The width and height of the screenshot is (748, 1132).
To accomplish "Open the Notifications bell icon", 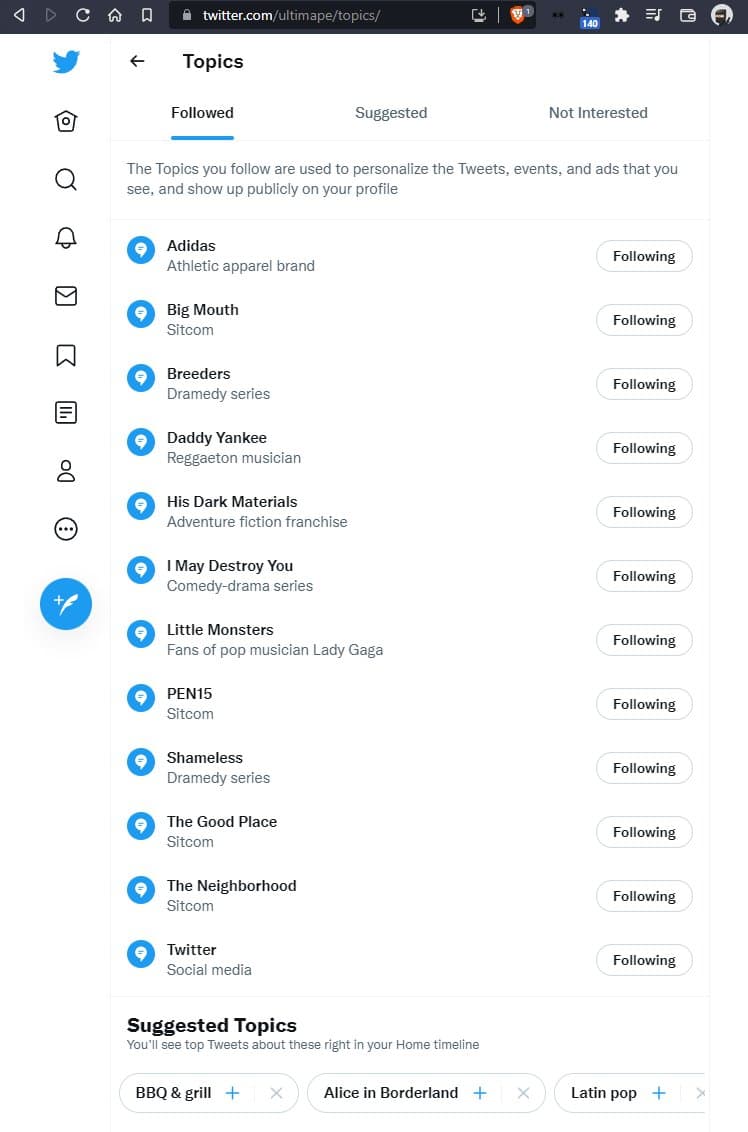I will click(x=66, y=237).
